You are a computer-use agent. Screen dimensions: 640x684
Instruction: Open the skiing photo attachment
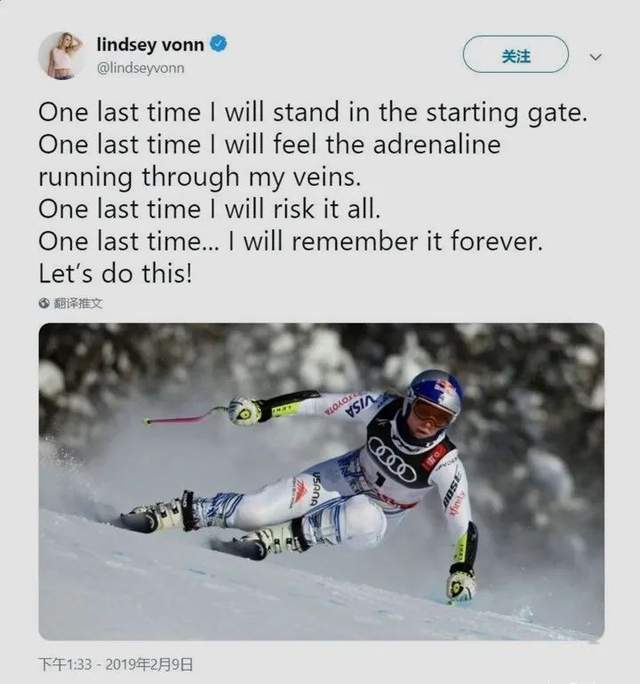pyautogui.click(x=322, y=482)
